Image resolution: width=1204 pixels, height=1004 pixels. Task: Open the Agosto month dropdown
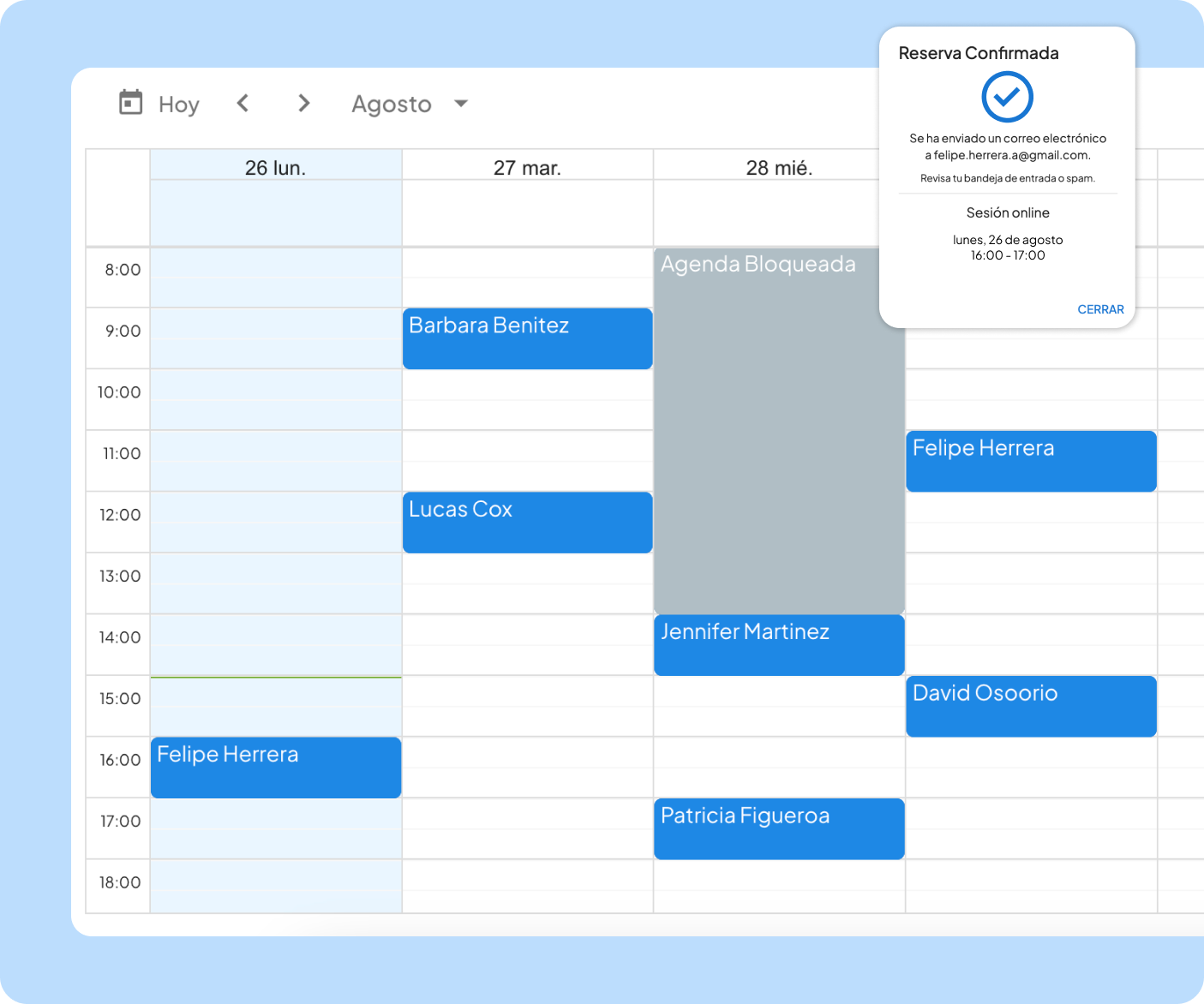pos(410,104)
